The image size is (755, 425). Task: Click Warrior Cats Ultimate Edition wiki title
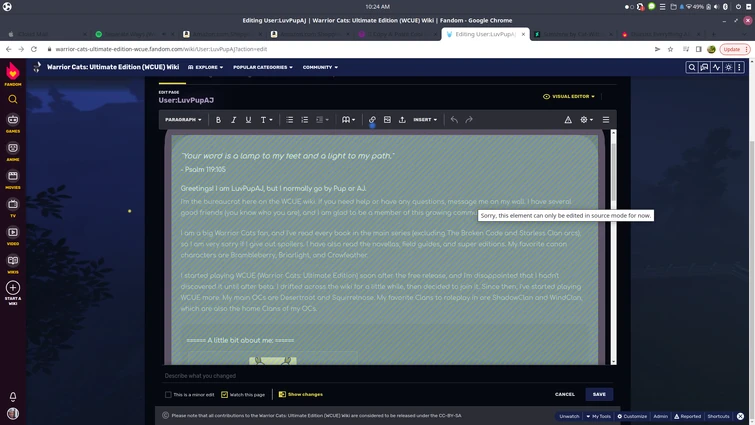[113, 67]
